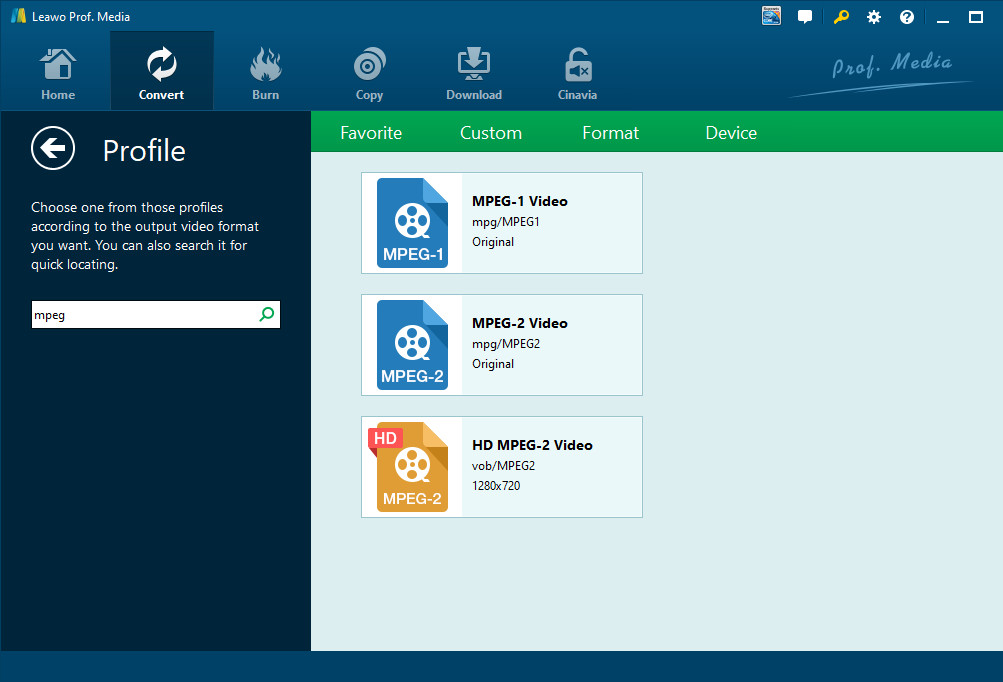Choose the HD MPEG-2 Video profile

click(501, 467)
